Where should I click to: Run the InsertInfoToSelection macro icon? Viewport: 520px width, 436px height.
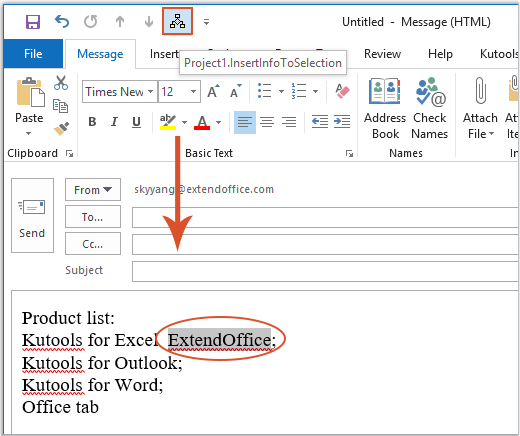177,22
